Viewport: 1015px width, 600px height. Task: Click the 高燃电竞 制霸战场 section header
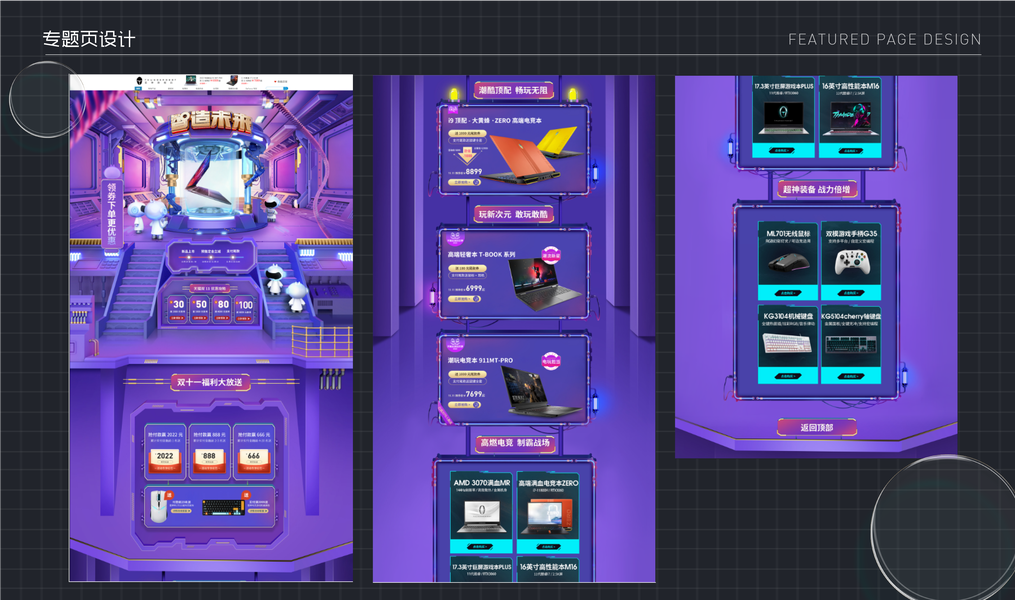[515, 443]
